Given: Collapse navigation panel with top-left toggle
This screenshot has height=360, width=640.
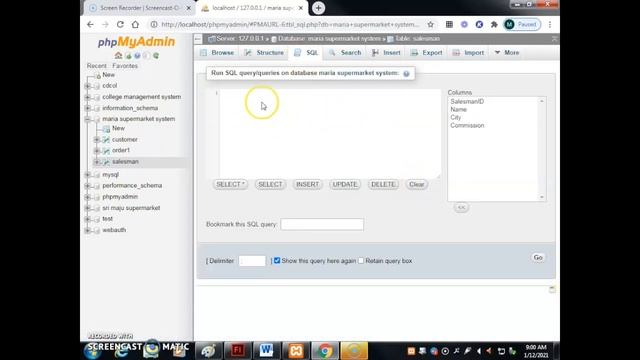Looking at the screenshot, I should coord(198,39).
